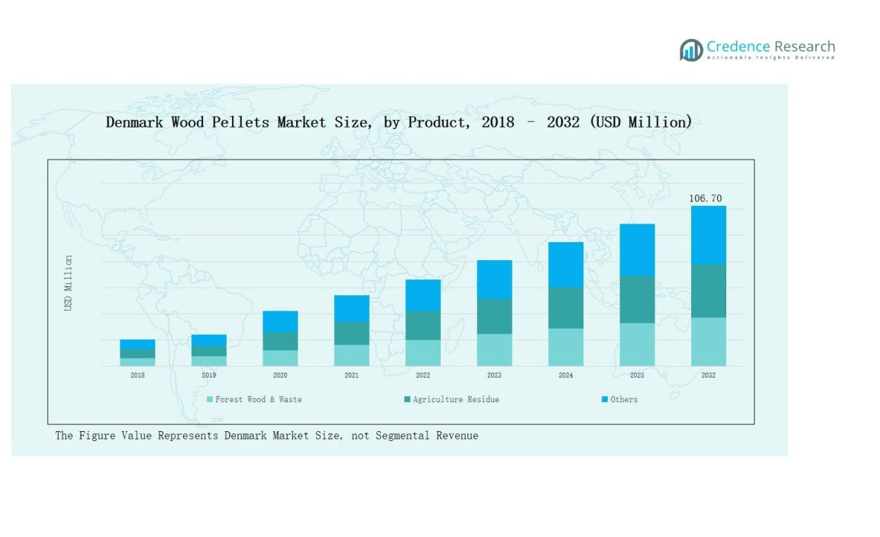Click the Others segment of the 2032 bar
The image size is (880, 537).
[708, 235]
